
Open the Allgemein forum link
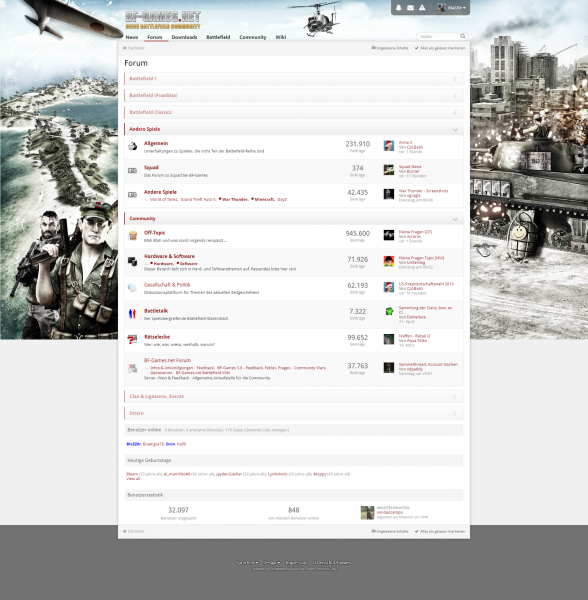pyautogui.click(x=156, y=143)
